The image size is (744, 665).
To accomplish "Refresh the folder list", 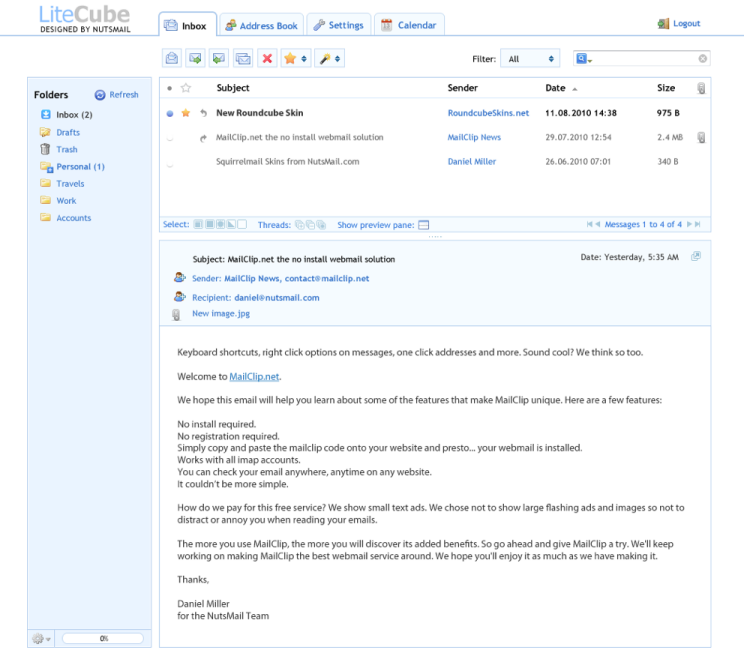I will (x=117, y=95).
